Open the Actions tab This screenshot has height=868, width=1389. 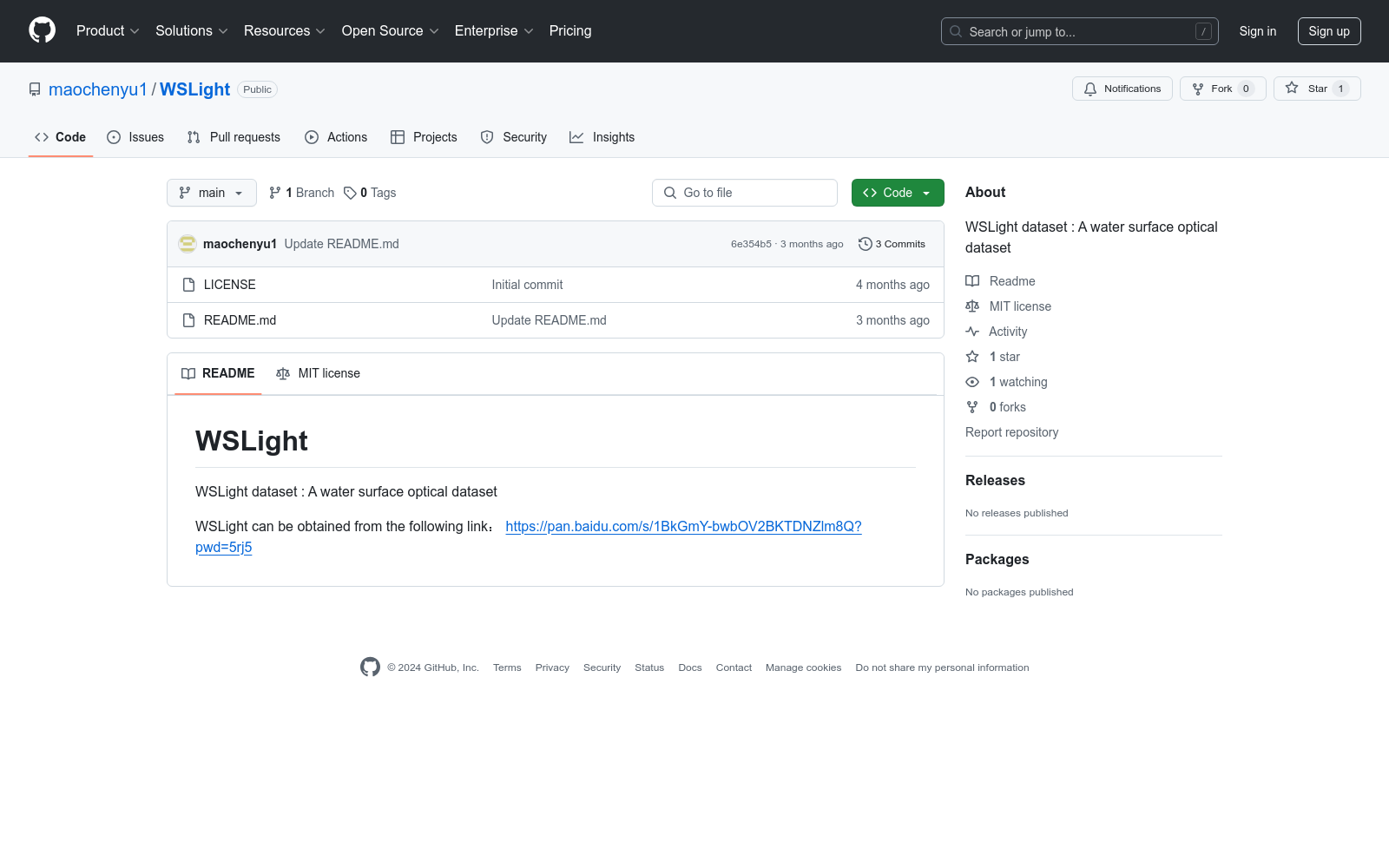[336, 137]
